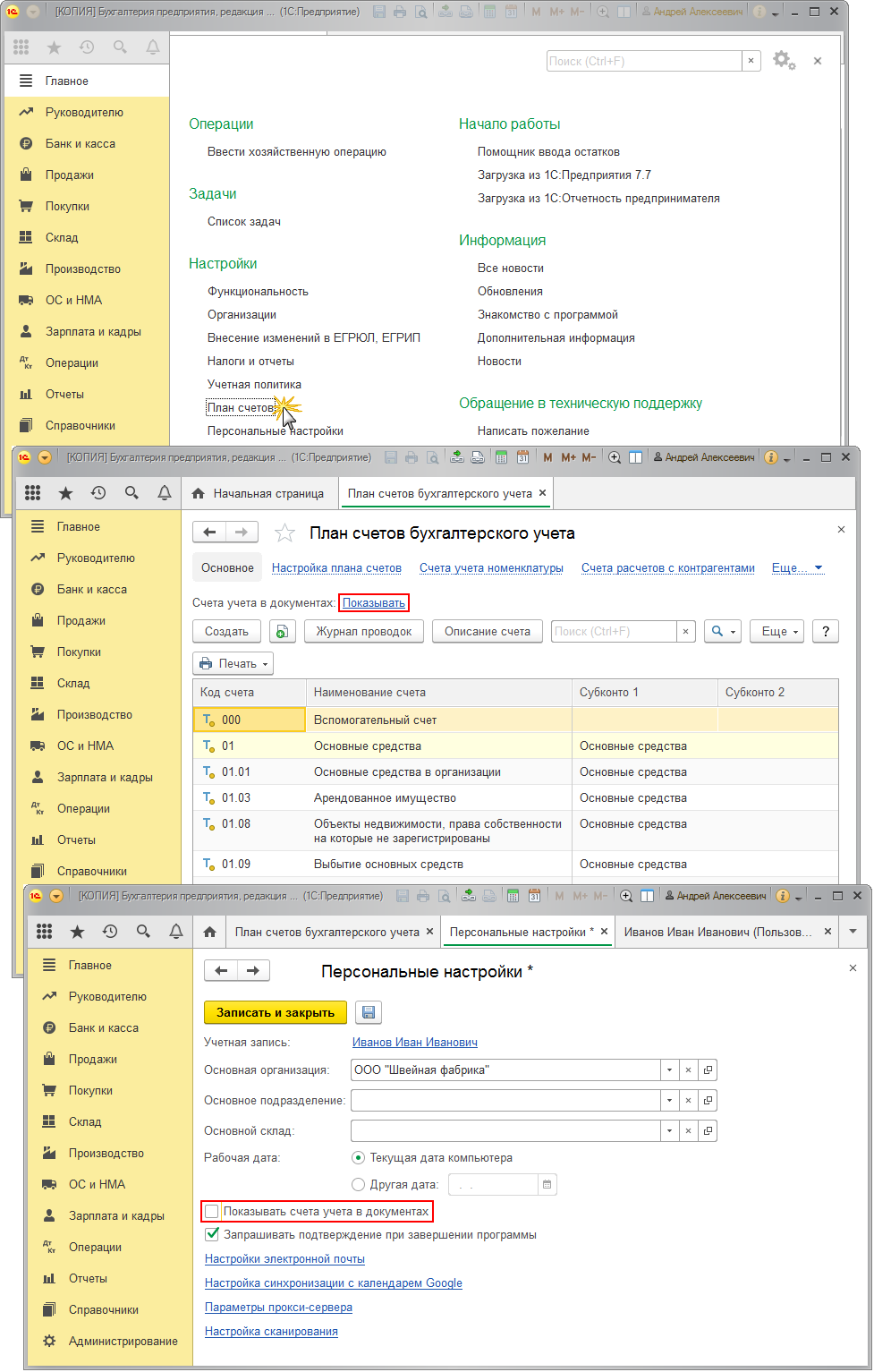Open Администрирование in the sidebar
This screenshot has width=874, height=1372.
tap(123, 1341)
